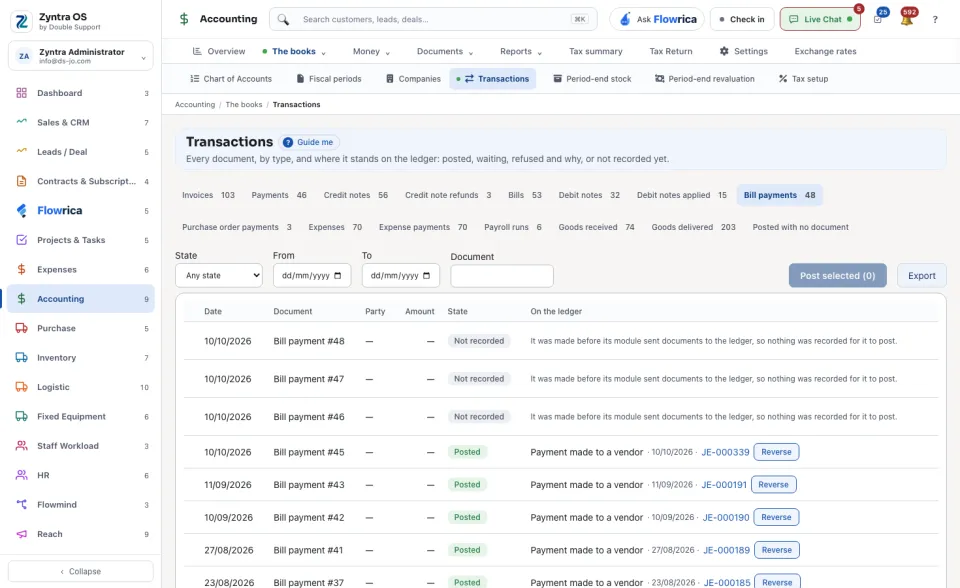Expand the Zyntra Administrator account dropdown
Viewport: 960px width, 588px height.
tap(143, 58)
